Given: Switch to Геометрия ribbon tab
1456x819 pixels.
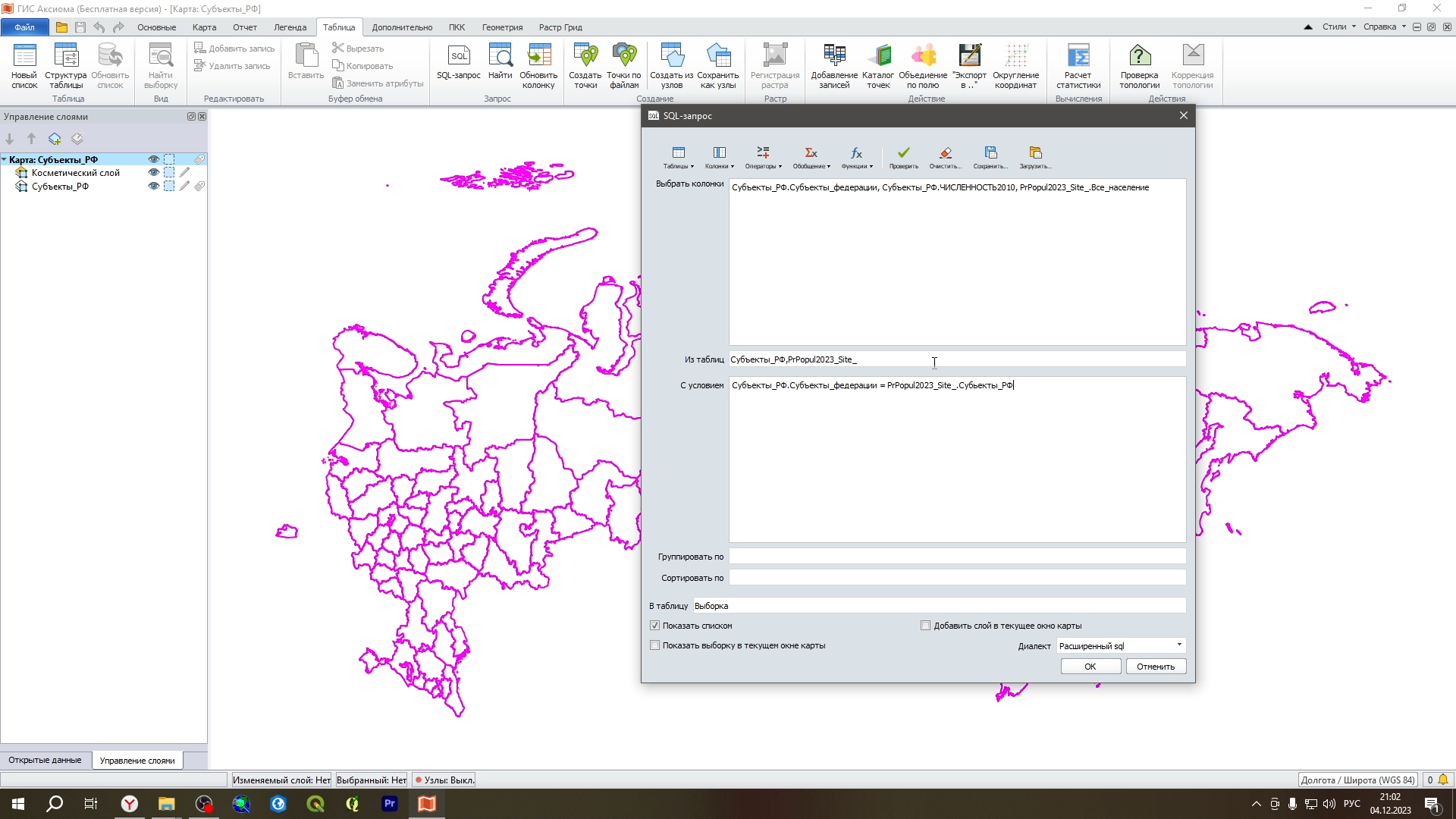Looking at the screenshot, I should (502, 27).
